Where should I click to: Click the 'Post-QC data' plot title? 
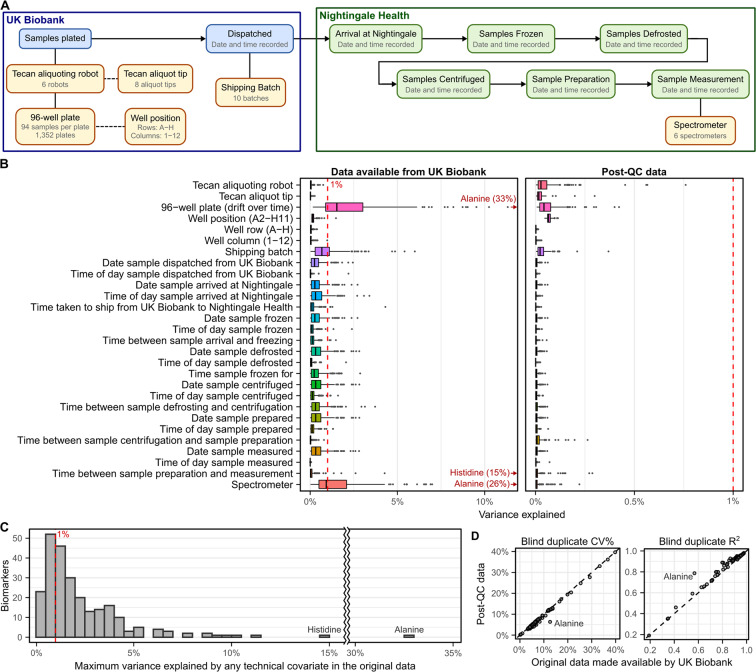pyautogui.click(x=634, y=172)
